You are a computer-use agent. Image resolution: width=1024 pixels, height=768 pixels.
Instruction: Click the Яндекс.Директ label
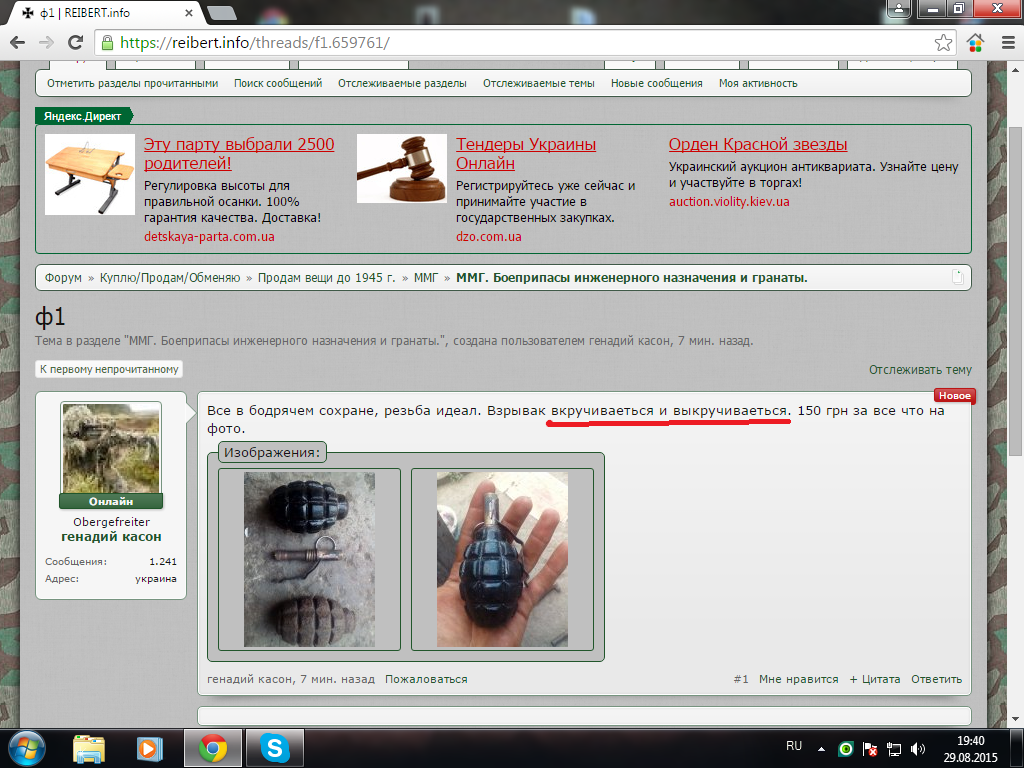pos(84,116)
